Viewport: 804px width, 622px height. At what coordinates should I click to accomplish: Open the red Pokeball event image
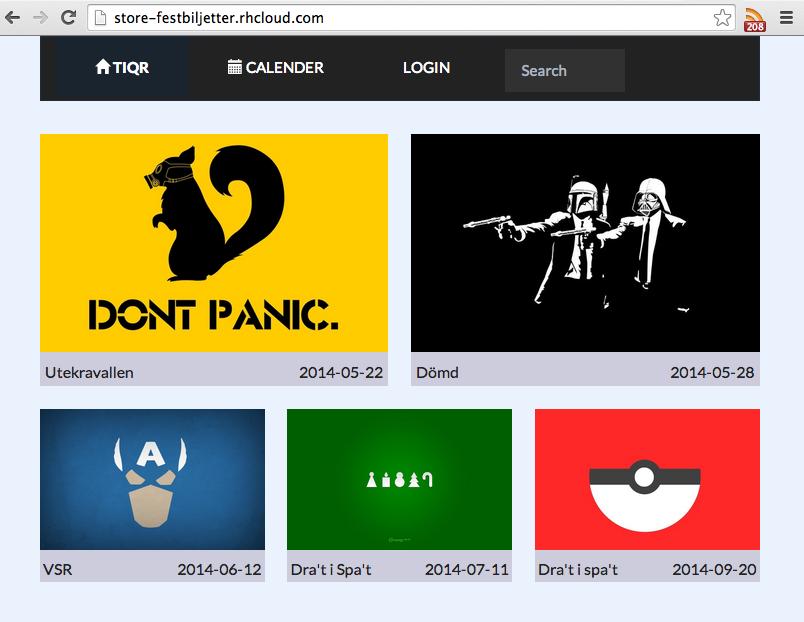[x=647, y=479]
